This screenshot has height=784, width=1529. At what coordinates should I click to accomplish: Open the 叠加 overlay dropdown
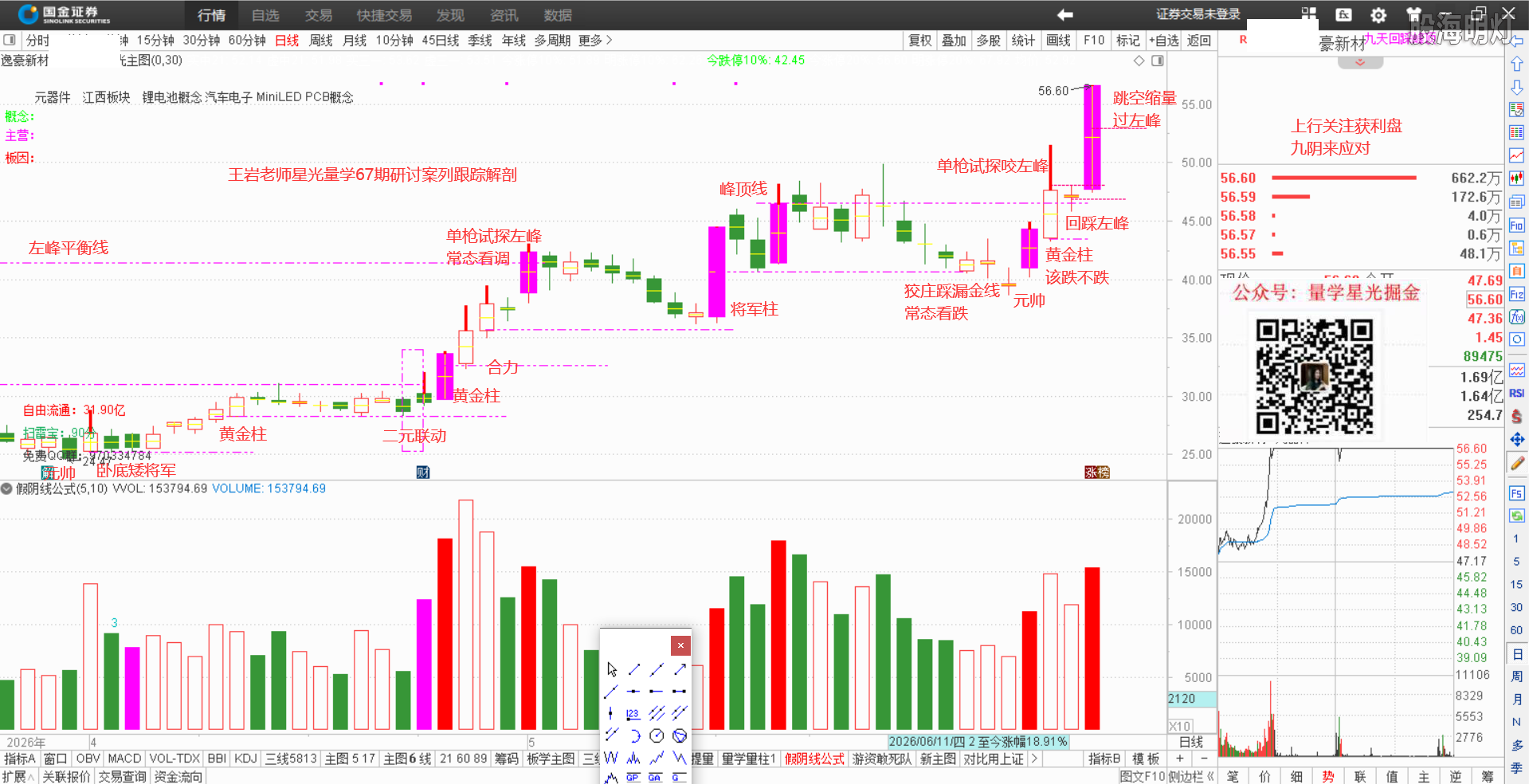tap(954, 40)
